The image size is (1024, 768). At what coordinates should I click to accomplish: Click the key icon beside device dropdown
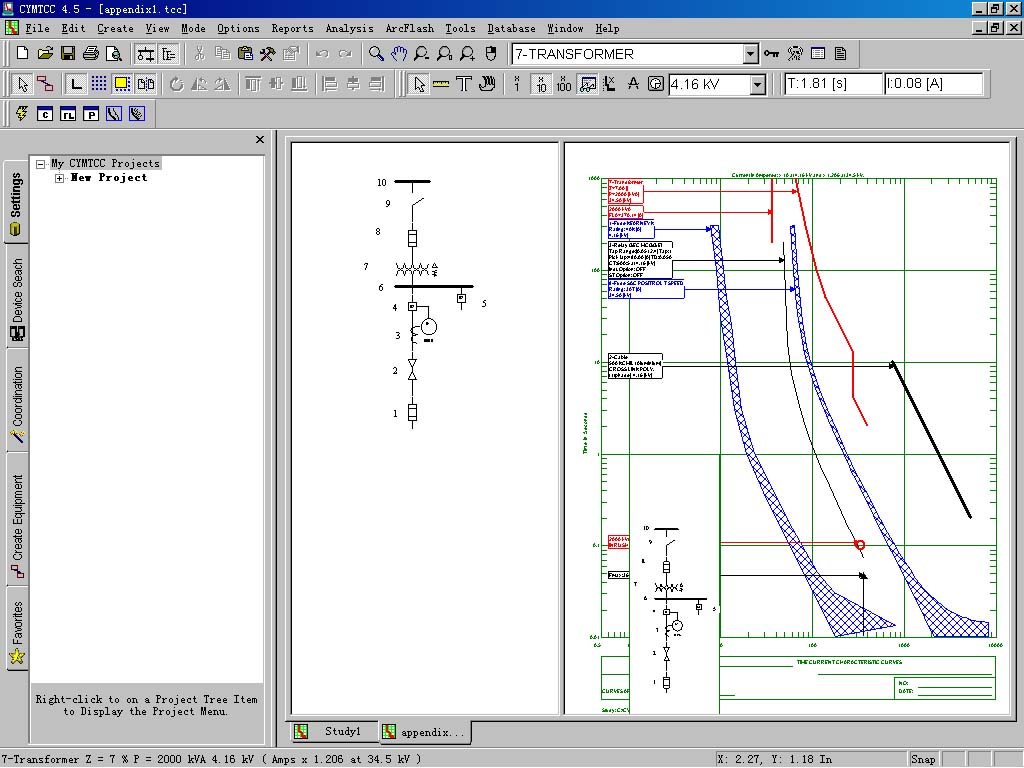pyautogui.click(x=772, y=54)
